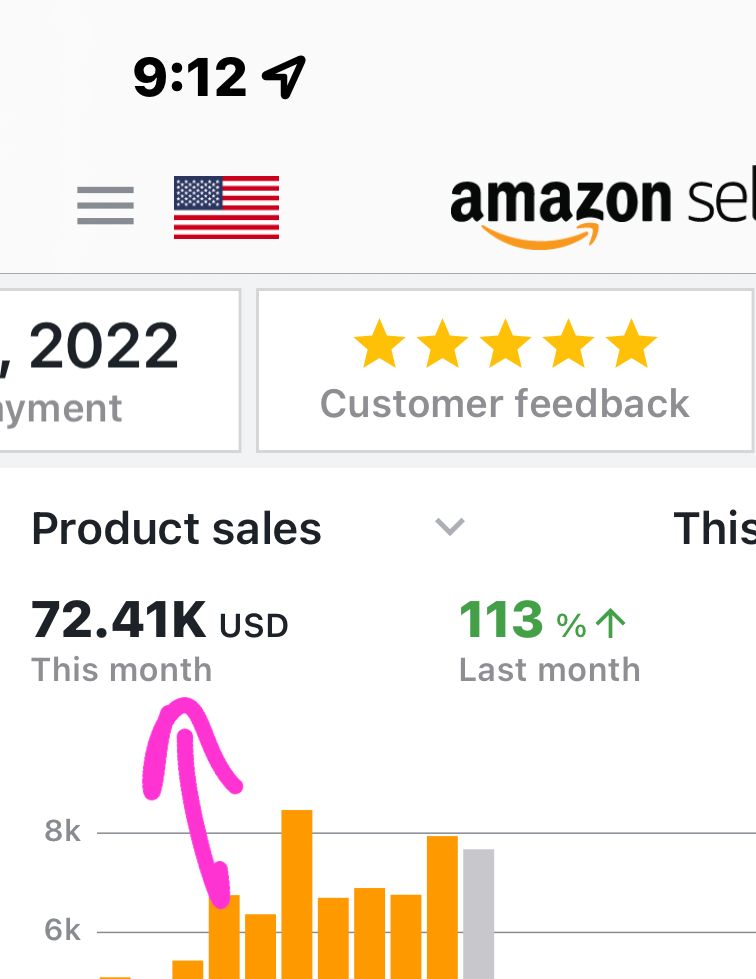The height and width of the screenshot is (979, 756).
Task: Select the Product sales metric heading
Action: click(176, 528)
